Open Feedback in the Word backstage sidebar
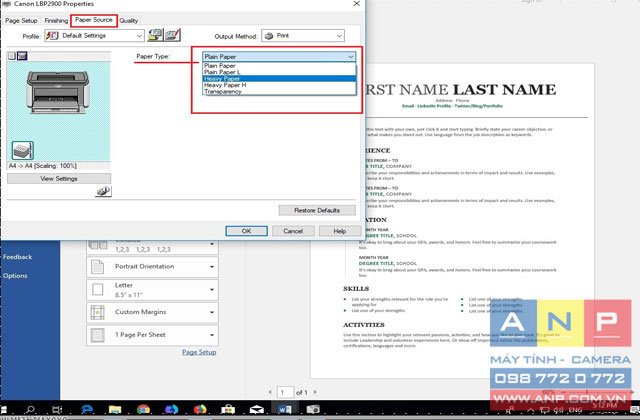The width and height of the screenshot is (640, 420). [x=18, y=257]
